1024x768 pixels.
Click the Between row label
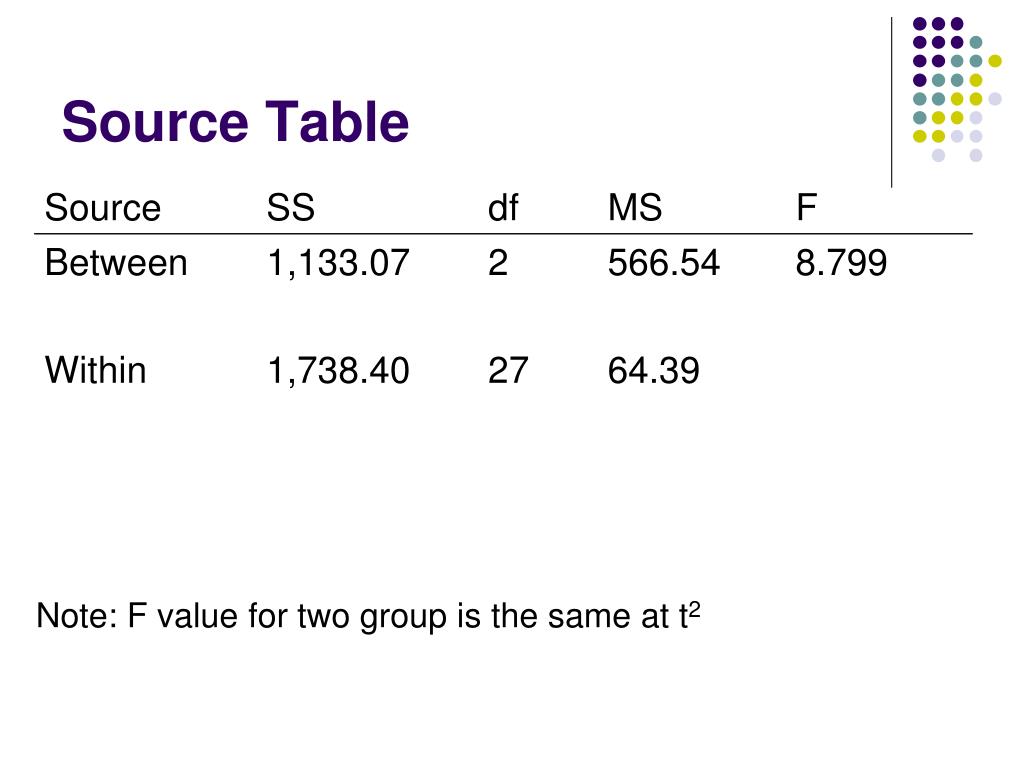(116, 263)
